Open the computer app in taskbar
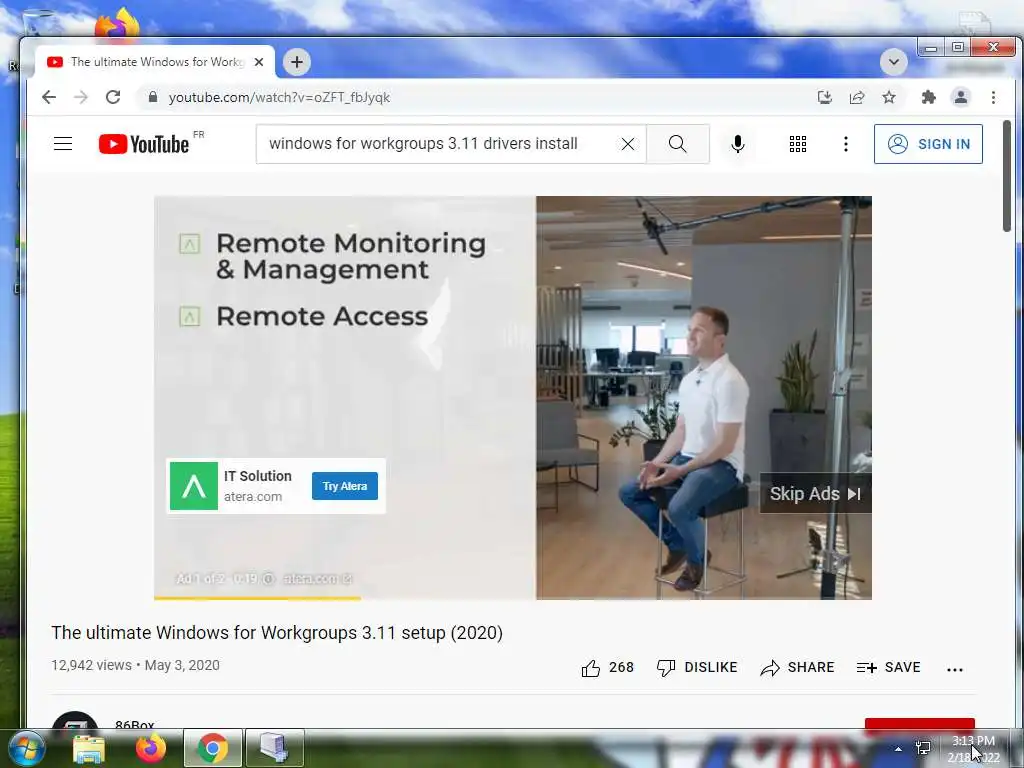Image resolution: width=1024 pixels, height=768 pixels. [x=275, y=749]
